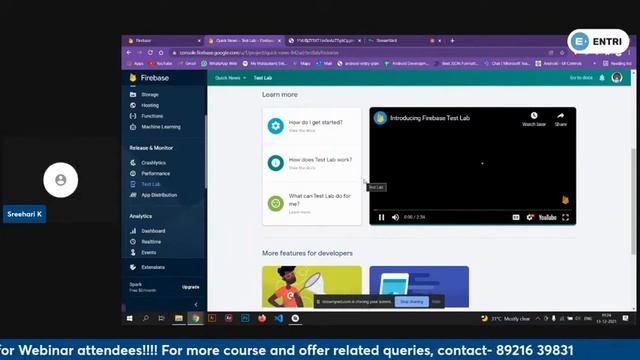Open Photoshop from the taskbar

pos(245,318)
